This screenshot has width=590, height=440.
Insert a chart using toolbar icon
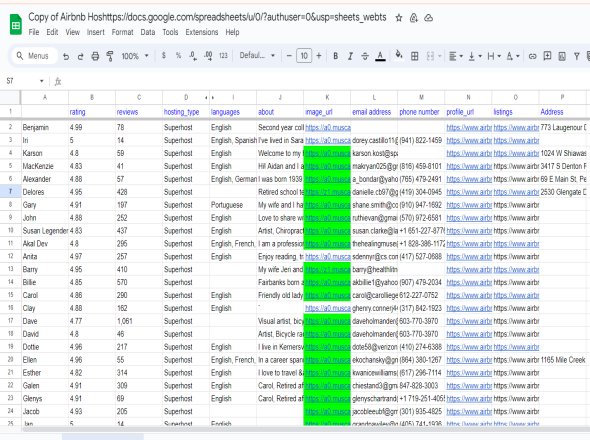click(562, 56)
